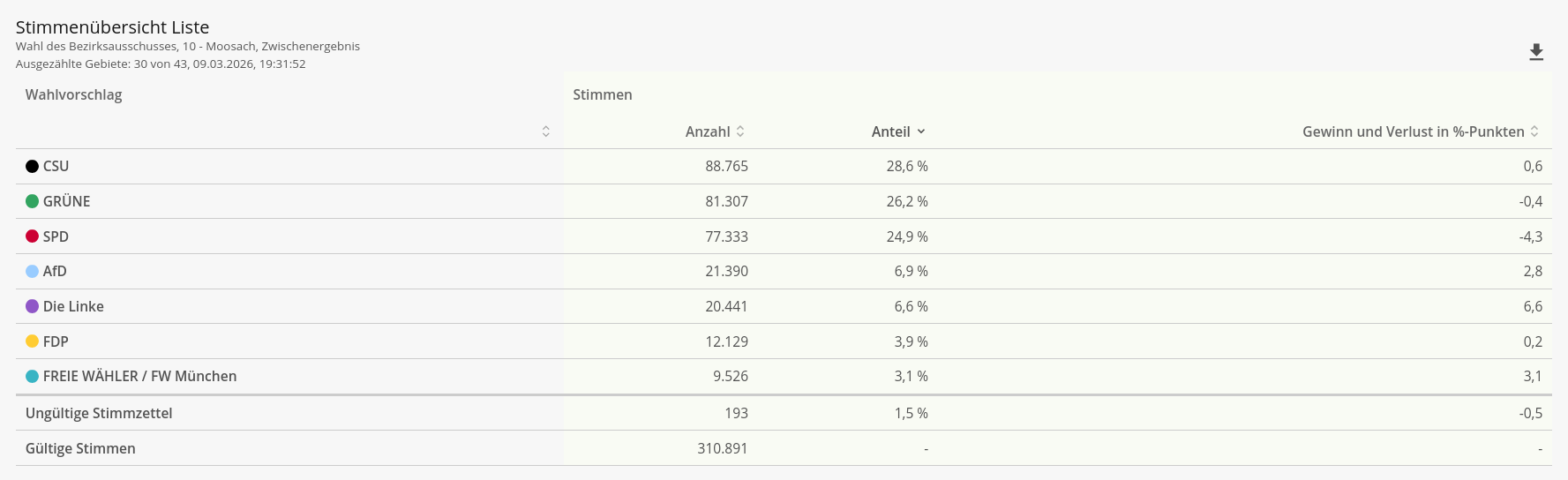Toggle Anteil sort chevron
This screenshot has width=1568, height=480.
pos(921,131)
